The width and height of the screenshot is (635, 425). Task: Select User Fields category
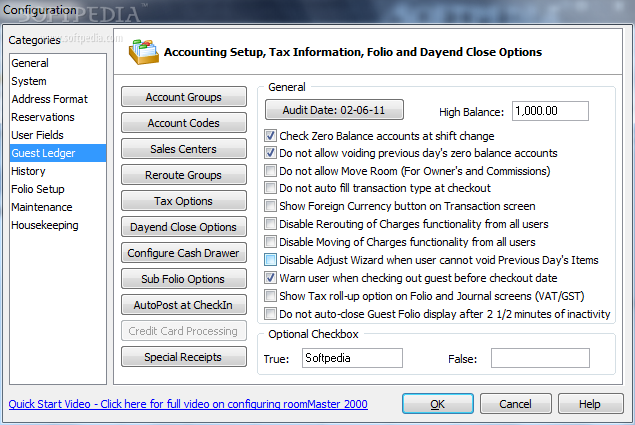click(37, 135)
